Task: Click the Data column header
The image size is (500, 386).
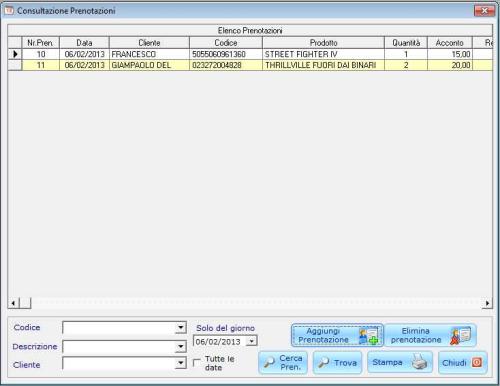Action: pos(84,43)
